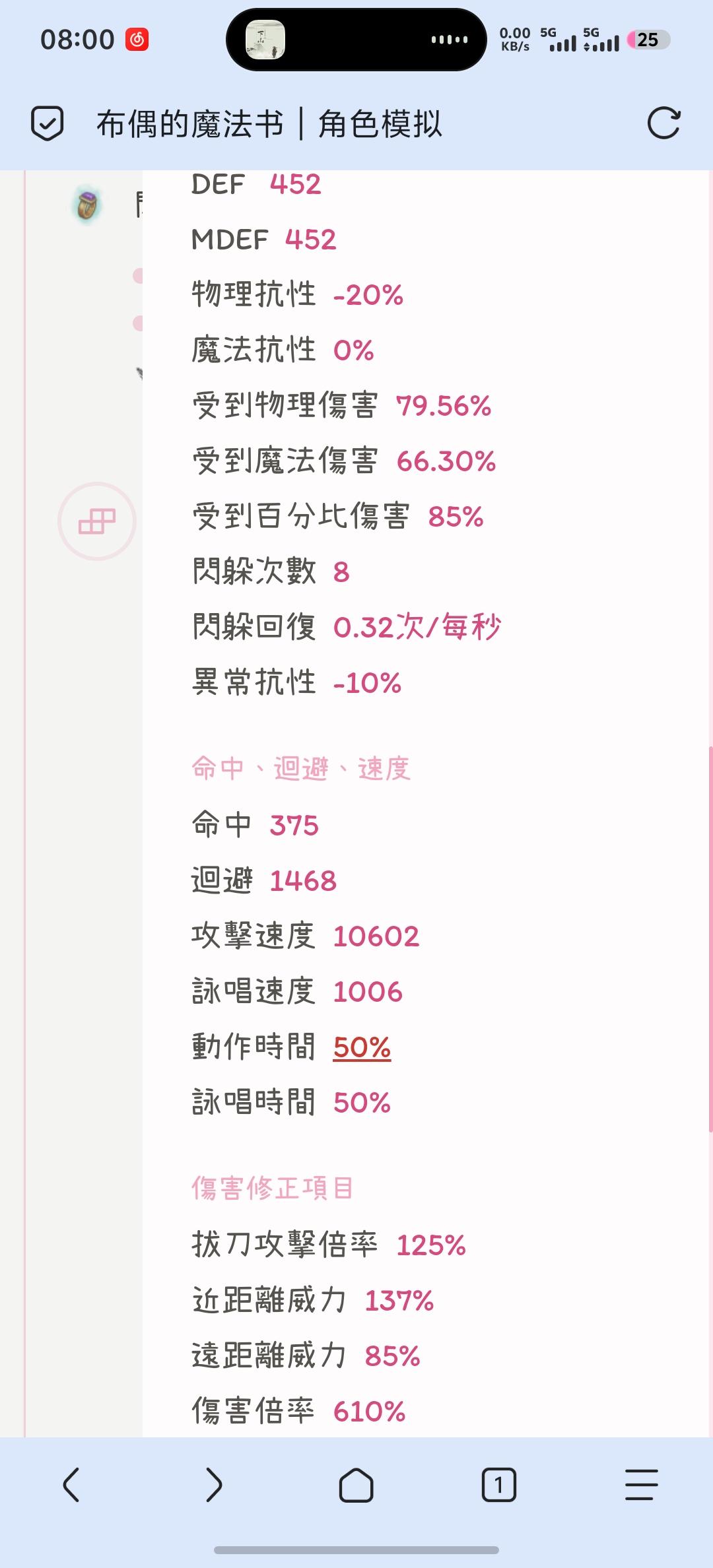The image size is (713, 1568).
Task: Tap the 拔刀攻擊倍率 125% stat
Action: [329, 1245]
